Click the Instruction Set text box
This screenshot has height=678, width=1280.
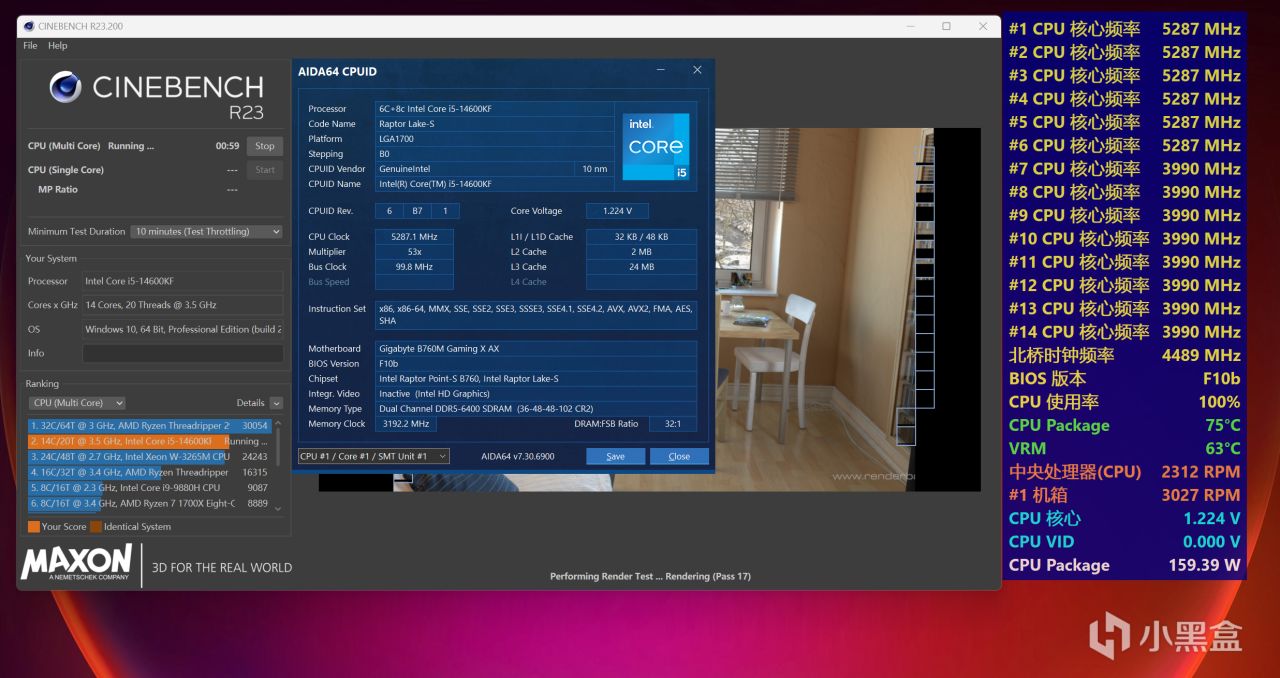tap(536, 315)
